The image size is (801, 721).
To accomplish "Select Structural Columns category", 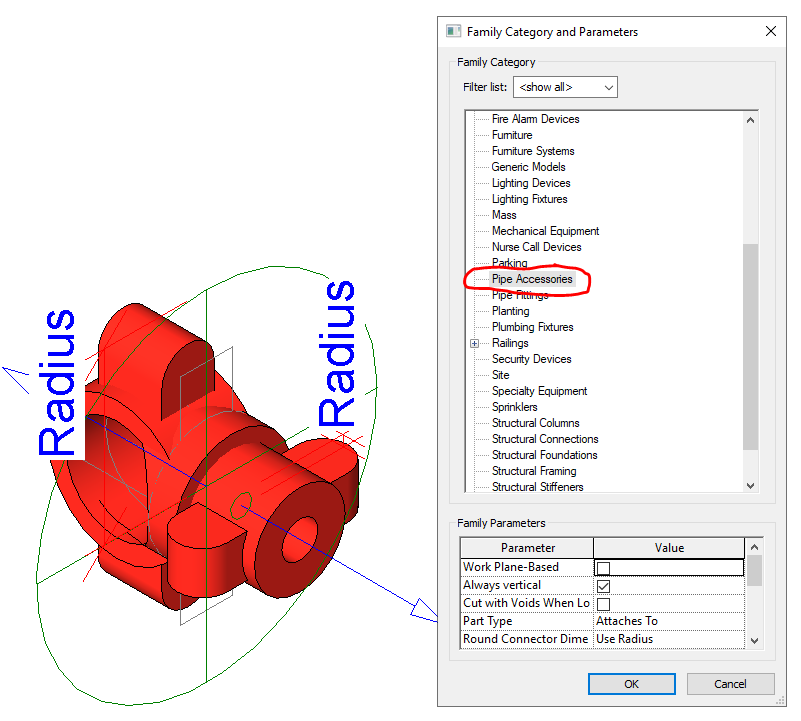I will 535,423.
